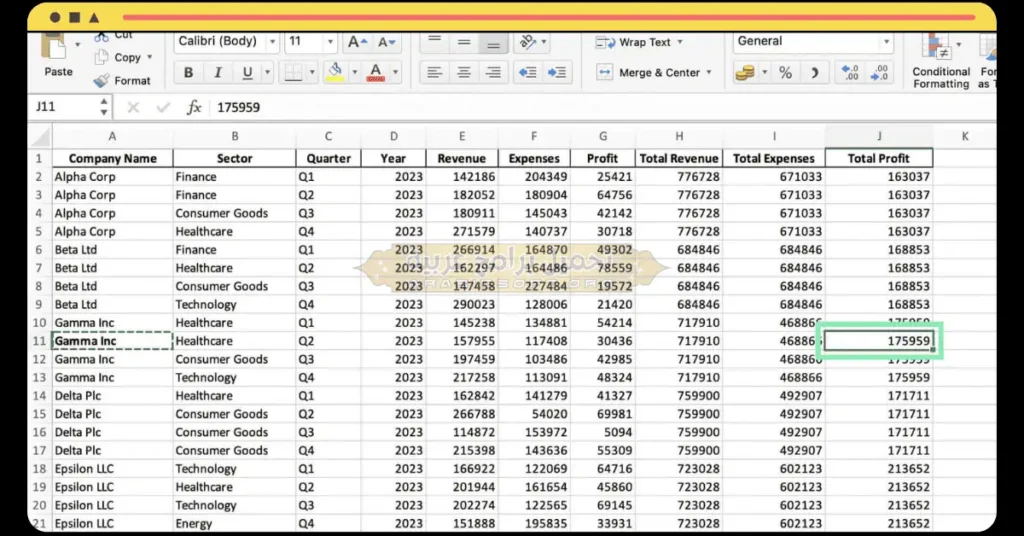1024x536 pixels.
Task: Click the formula cancel X icon
Action: [x=133, y=107]
